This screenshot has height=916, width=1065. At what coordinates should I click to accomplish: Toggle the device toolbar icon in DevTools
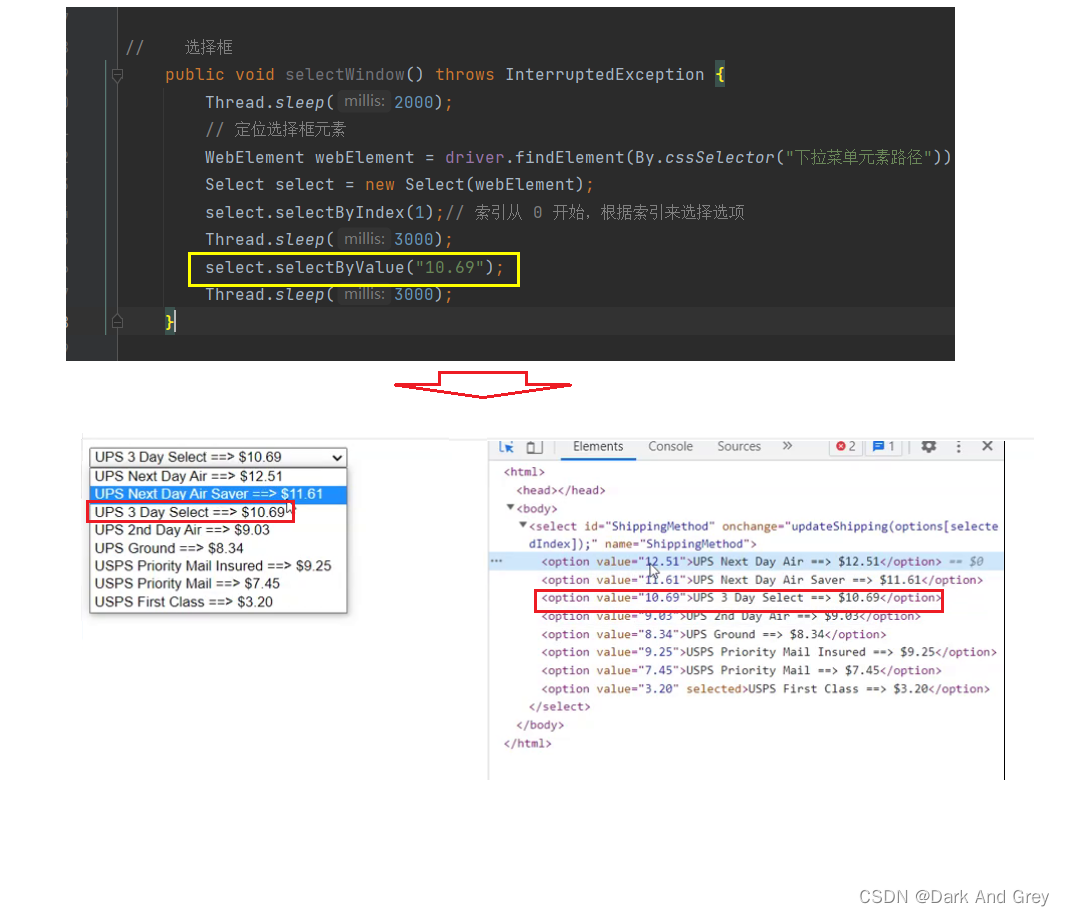(x=535, y=447)
